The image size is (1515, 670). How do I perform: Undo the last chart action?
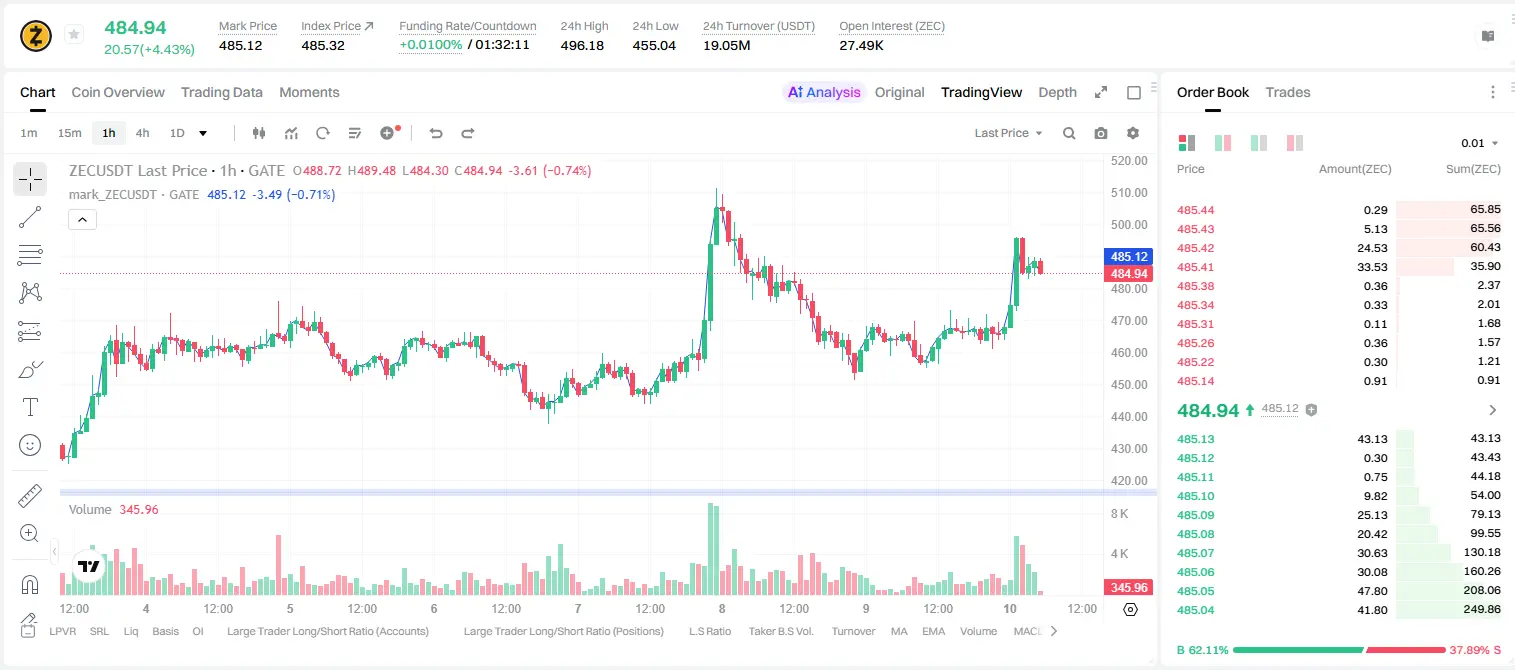pyautogui.click(x=435, y=133)
